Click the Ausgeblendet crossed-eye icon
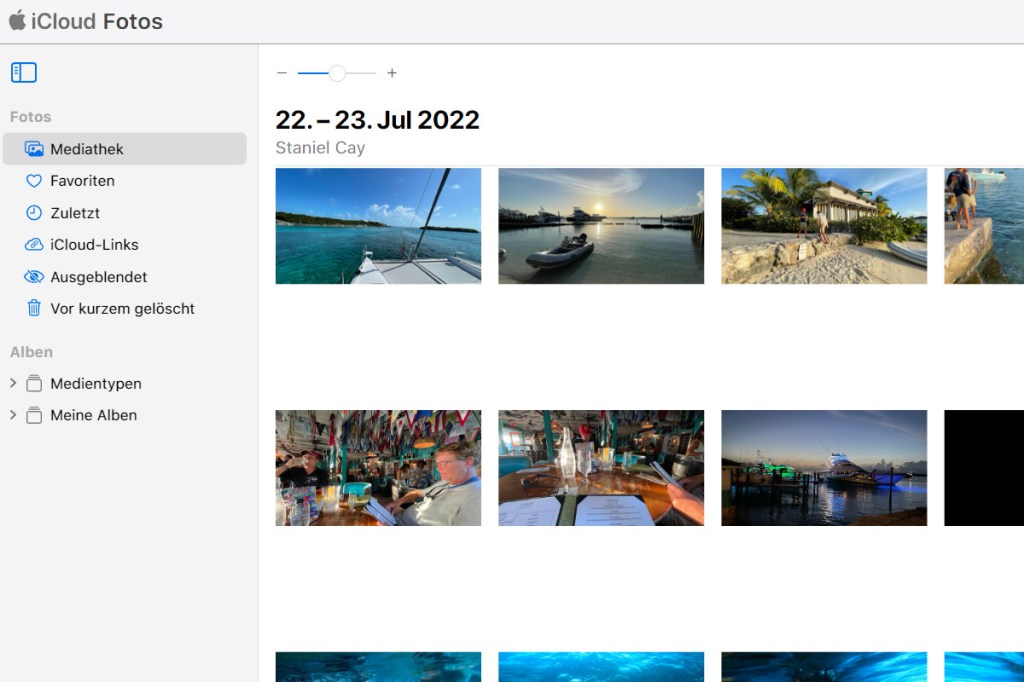 [34, 277]
